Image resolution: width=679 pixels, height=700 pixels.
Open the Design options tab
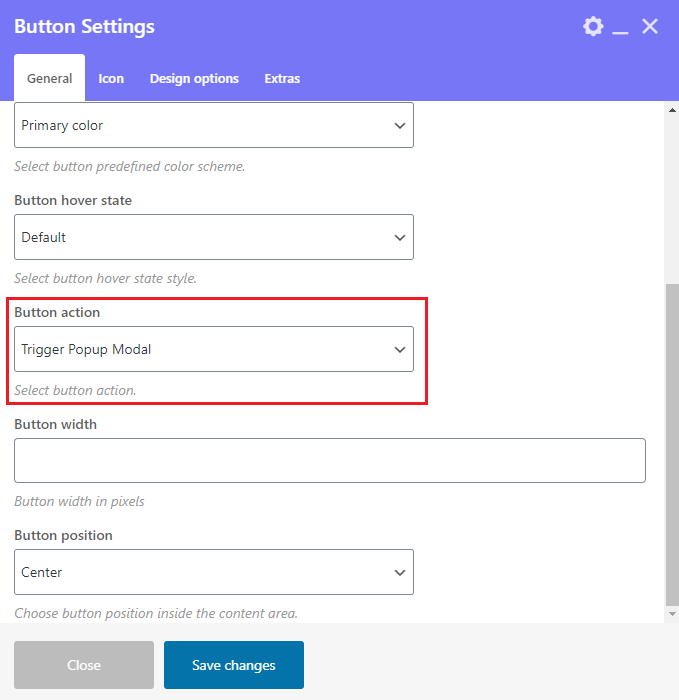coord(194,78)
